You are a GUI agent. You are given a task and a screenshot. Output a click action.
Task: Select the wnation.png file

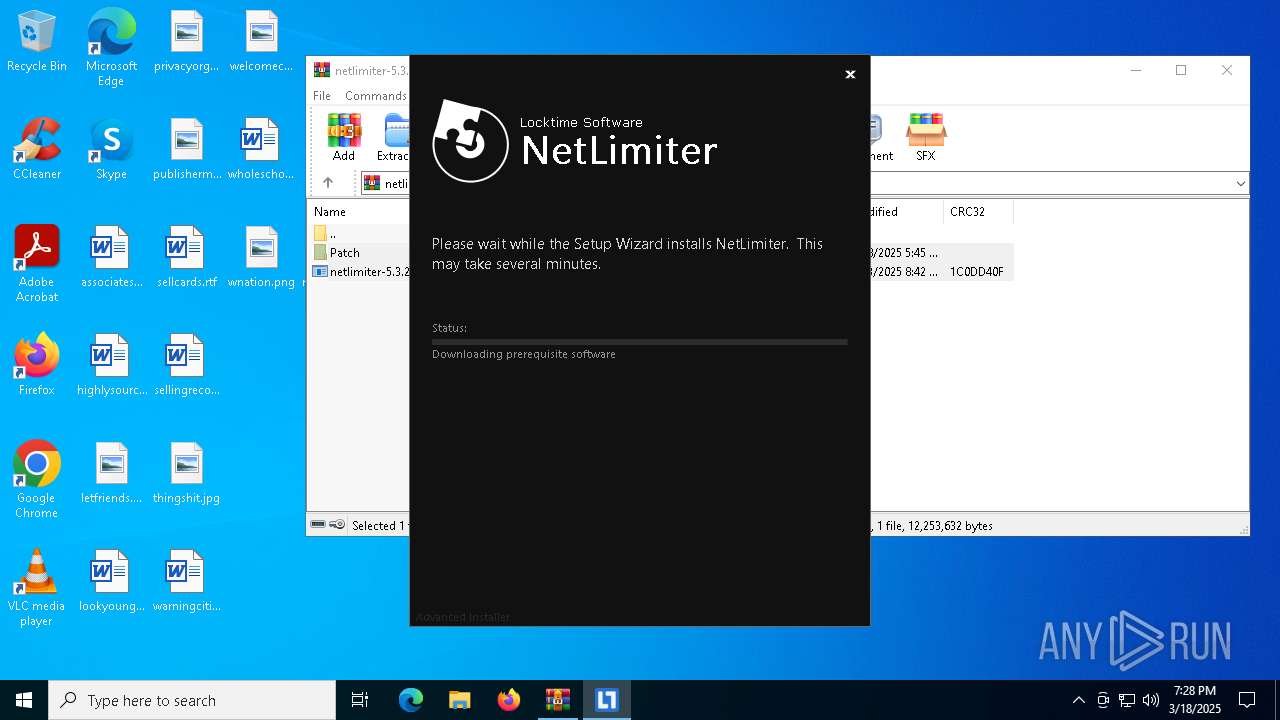click(261, 257)
